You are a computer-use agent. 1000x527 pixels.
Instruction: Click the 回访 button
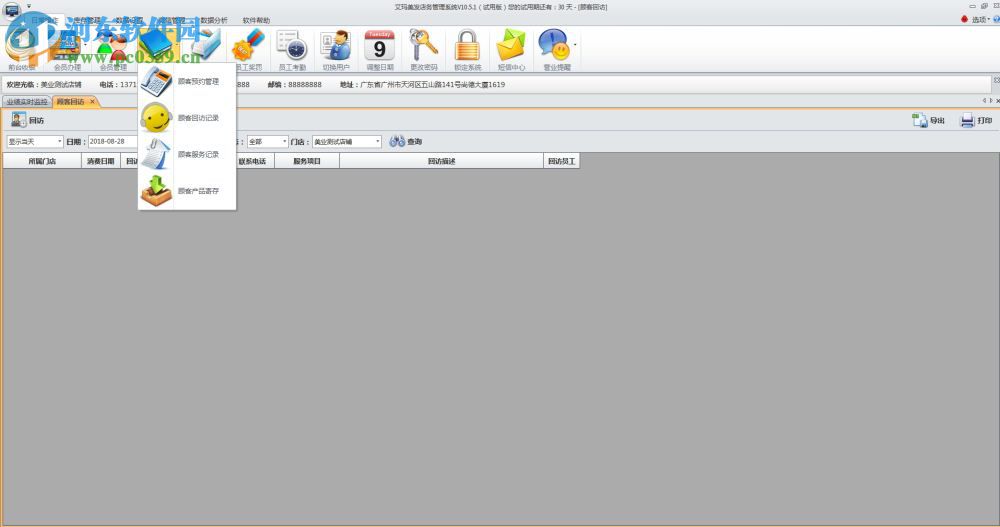click(x=27, y=120)
